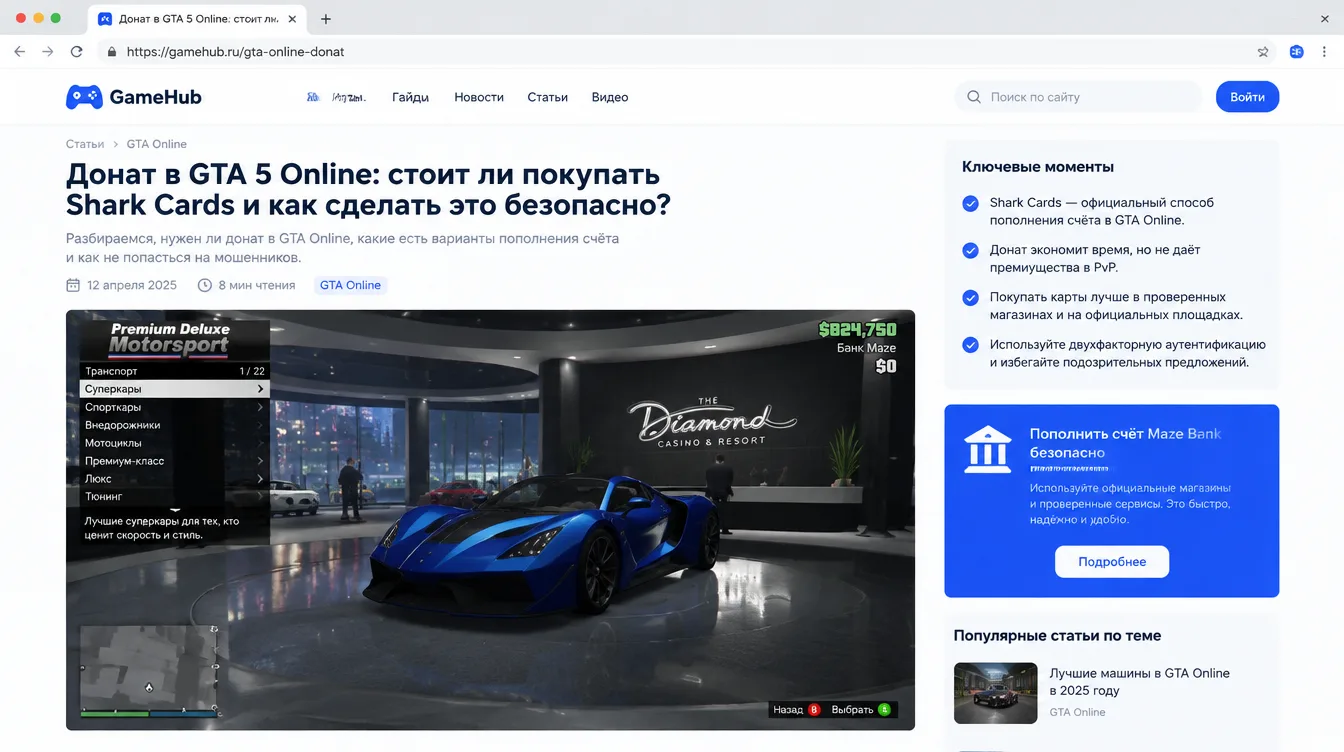1344x752 pixels.
Task: Click the padlock icon in the address bar
Action: click(112, 52)
